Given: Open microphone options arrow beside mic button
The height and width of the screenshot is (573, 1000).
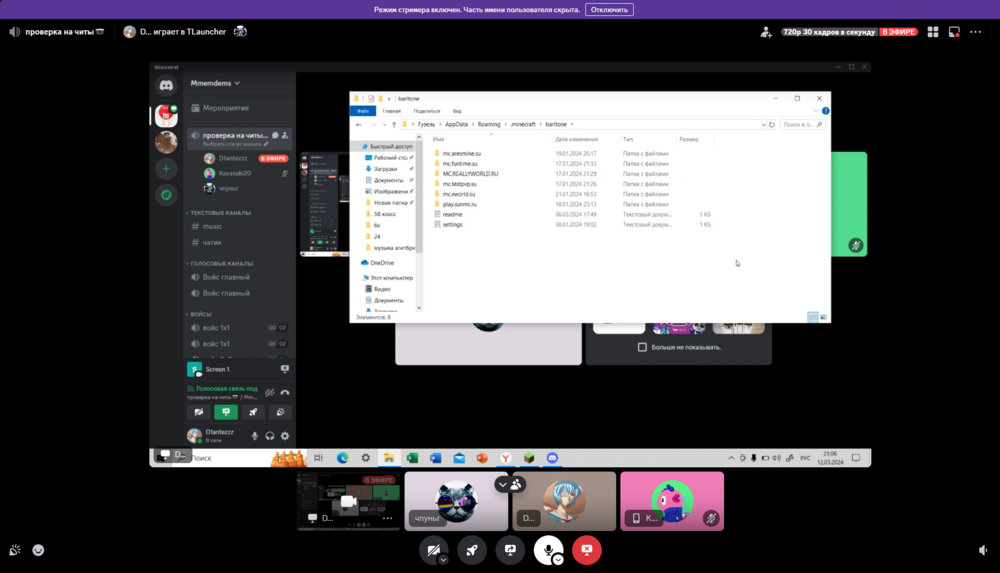Looking at the screenshot, I should tap(558, 560).
